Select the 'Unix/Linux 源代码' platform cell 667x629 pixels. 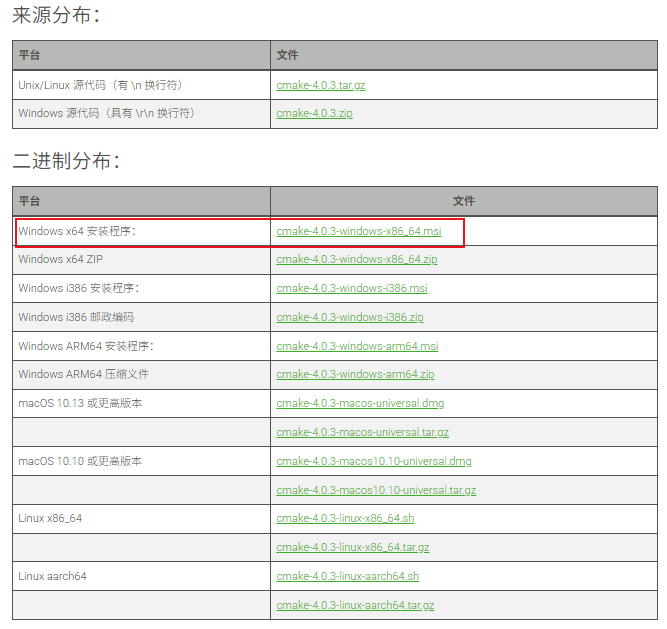[x=142, y=85]
